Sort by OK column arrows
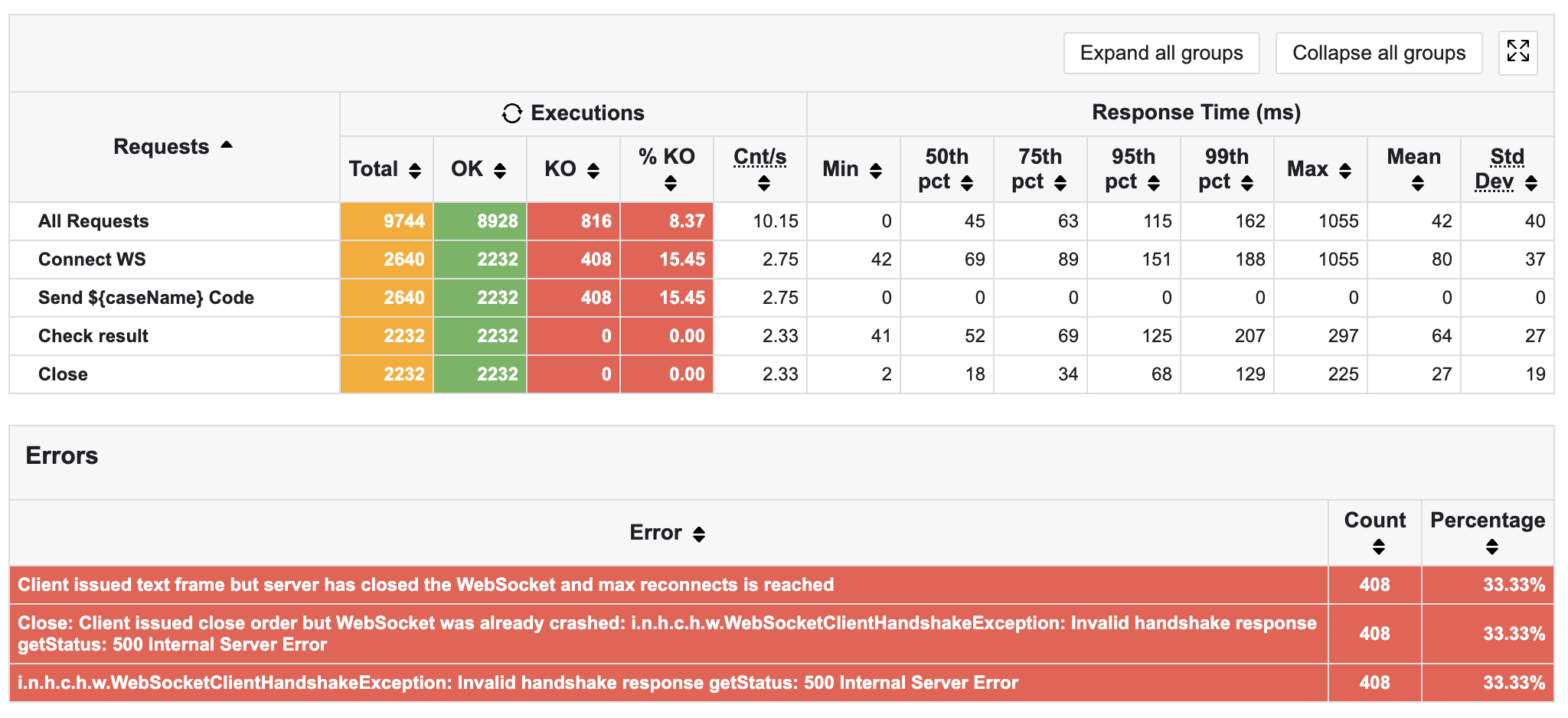This screenshot has height=718, width=1568. pyautogui.click(x=500, y=171)
